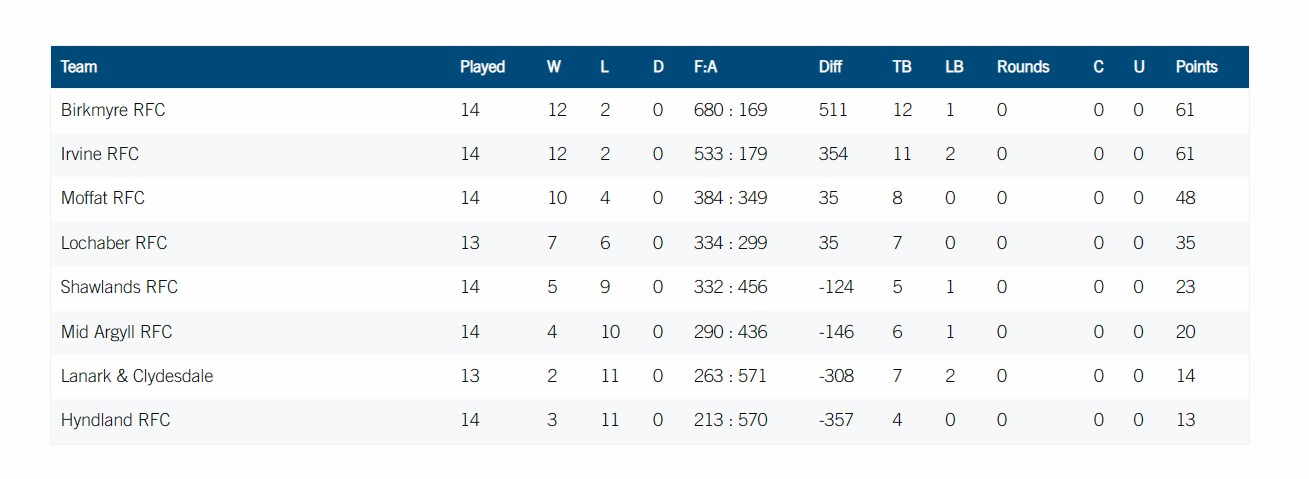
Task: Click Birkmyre RFC's 680 : 169 score
Action: tap(730, 110)
